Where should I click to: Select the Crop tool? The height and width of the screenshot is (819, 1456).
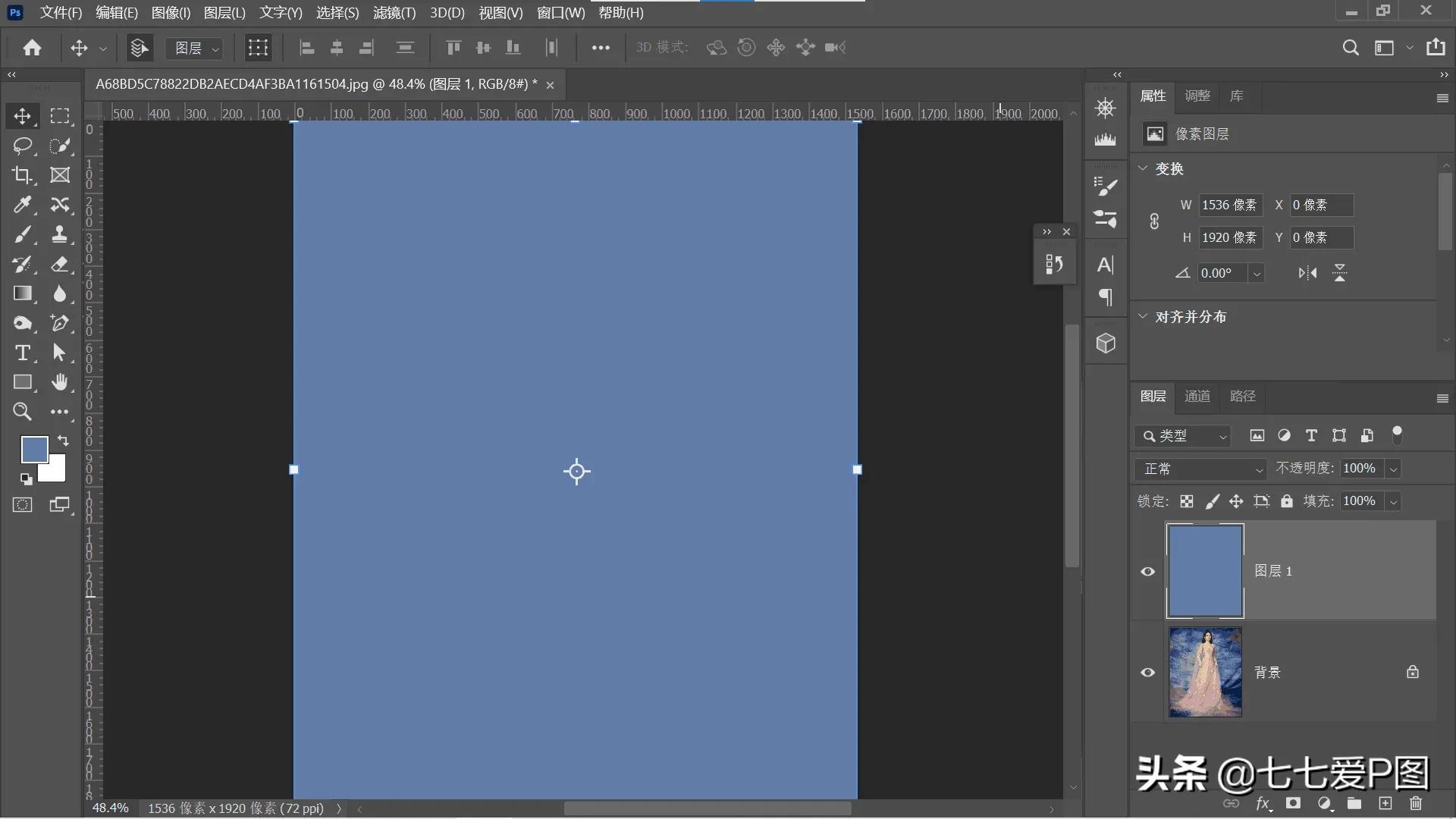(x=22, y=175)
